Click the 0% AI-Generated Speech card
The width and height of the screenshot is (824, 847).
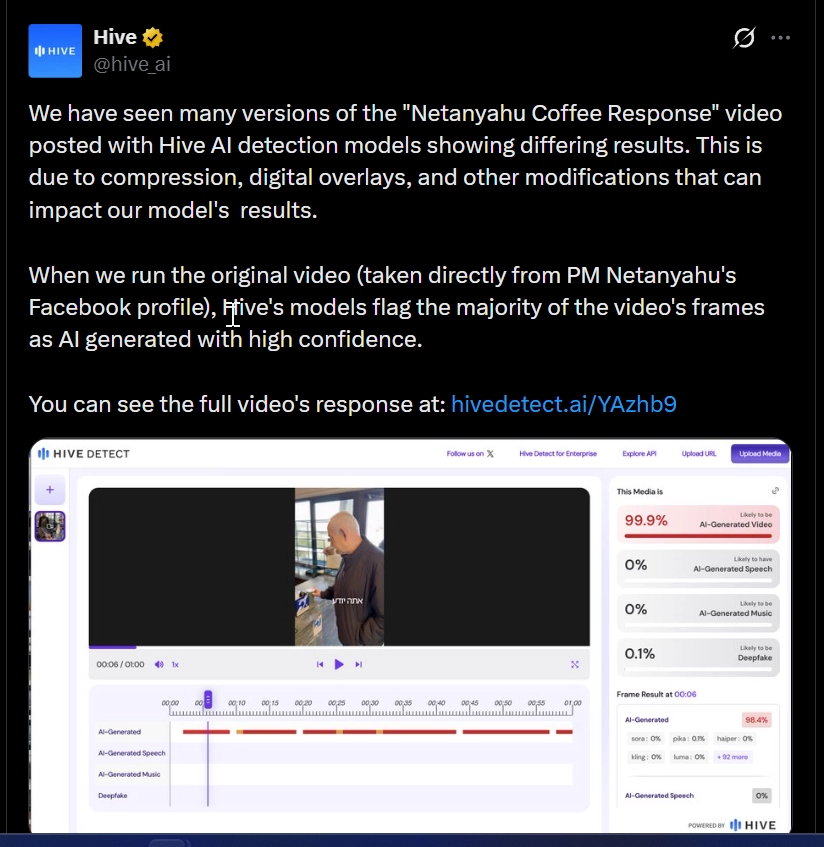pos(698,568)
